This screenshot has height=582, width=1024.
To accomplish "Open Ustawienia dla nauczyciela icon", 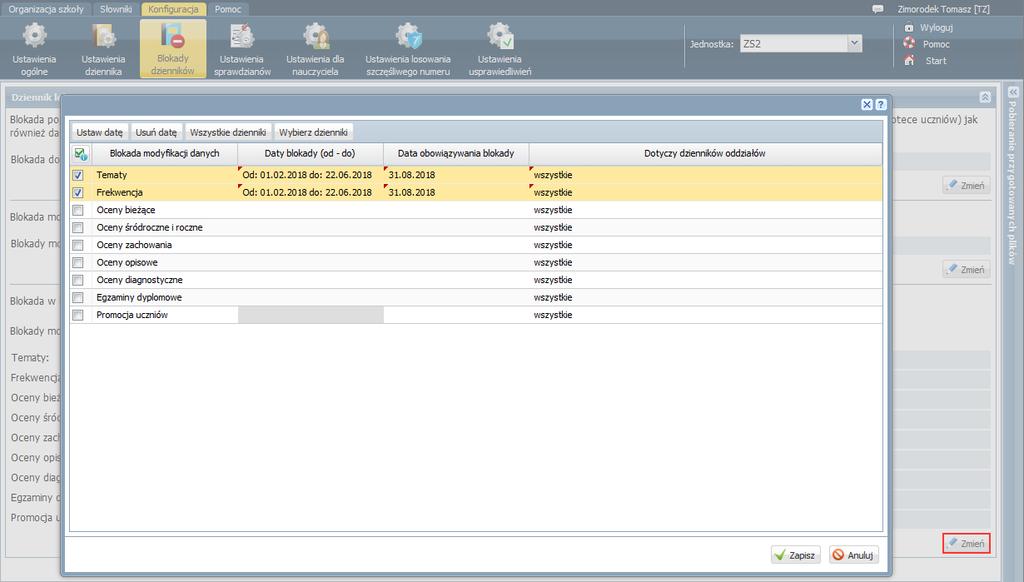I will pyautogui.click(x=315, y=36).
